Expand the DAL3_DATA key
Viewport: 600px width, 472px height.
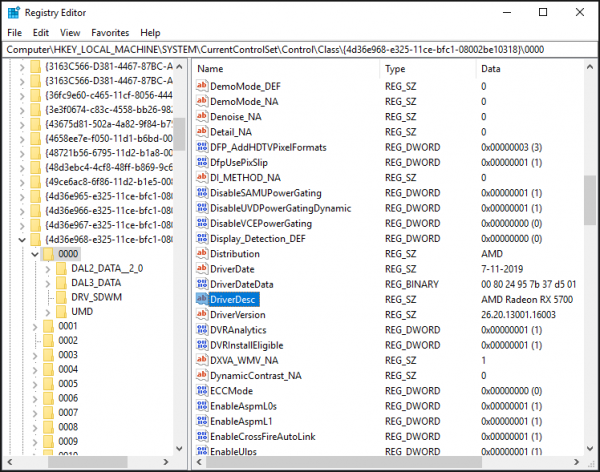(x=48, y=283)
